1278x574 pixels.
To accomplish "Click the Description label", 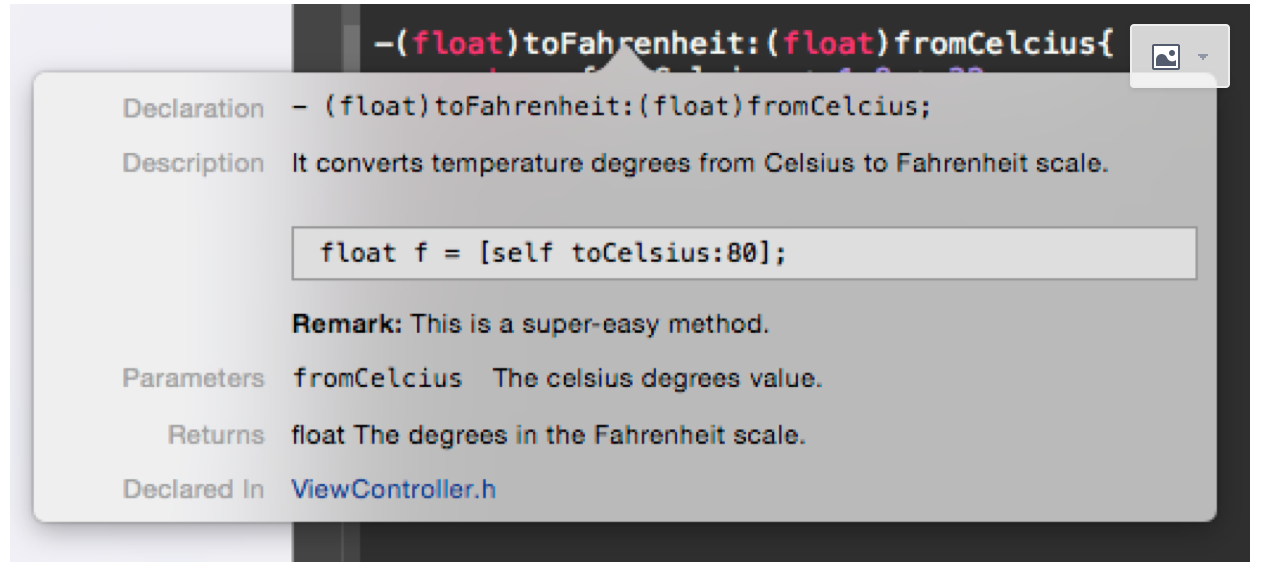I will [x=194, y=163].
